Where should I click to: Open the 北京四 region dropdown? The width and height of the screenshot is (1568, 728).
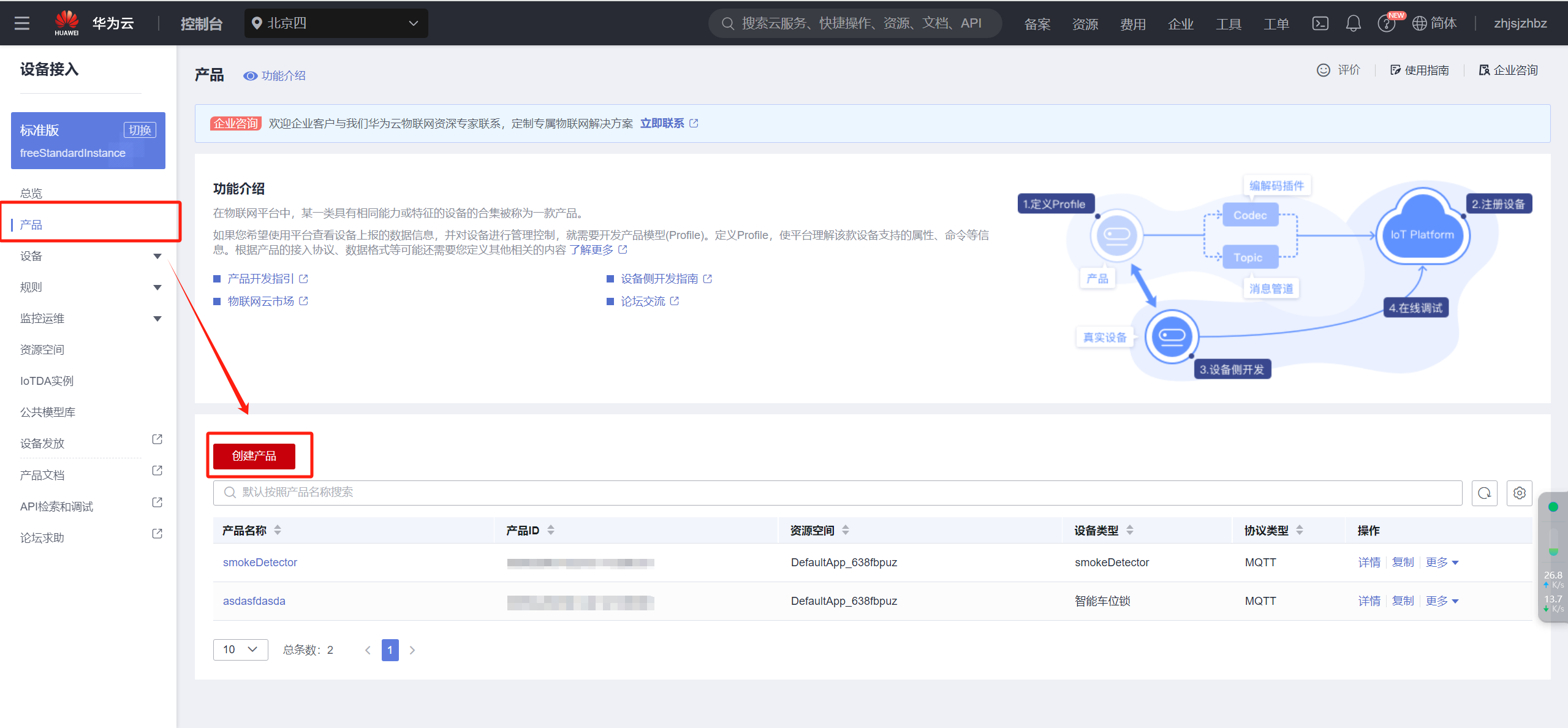pyautogui.click(x=336, y=23)
